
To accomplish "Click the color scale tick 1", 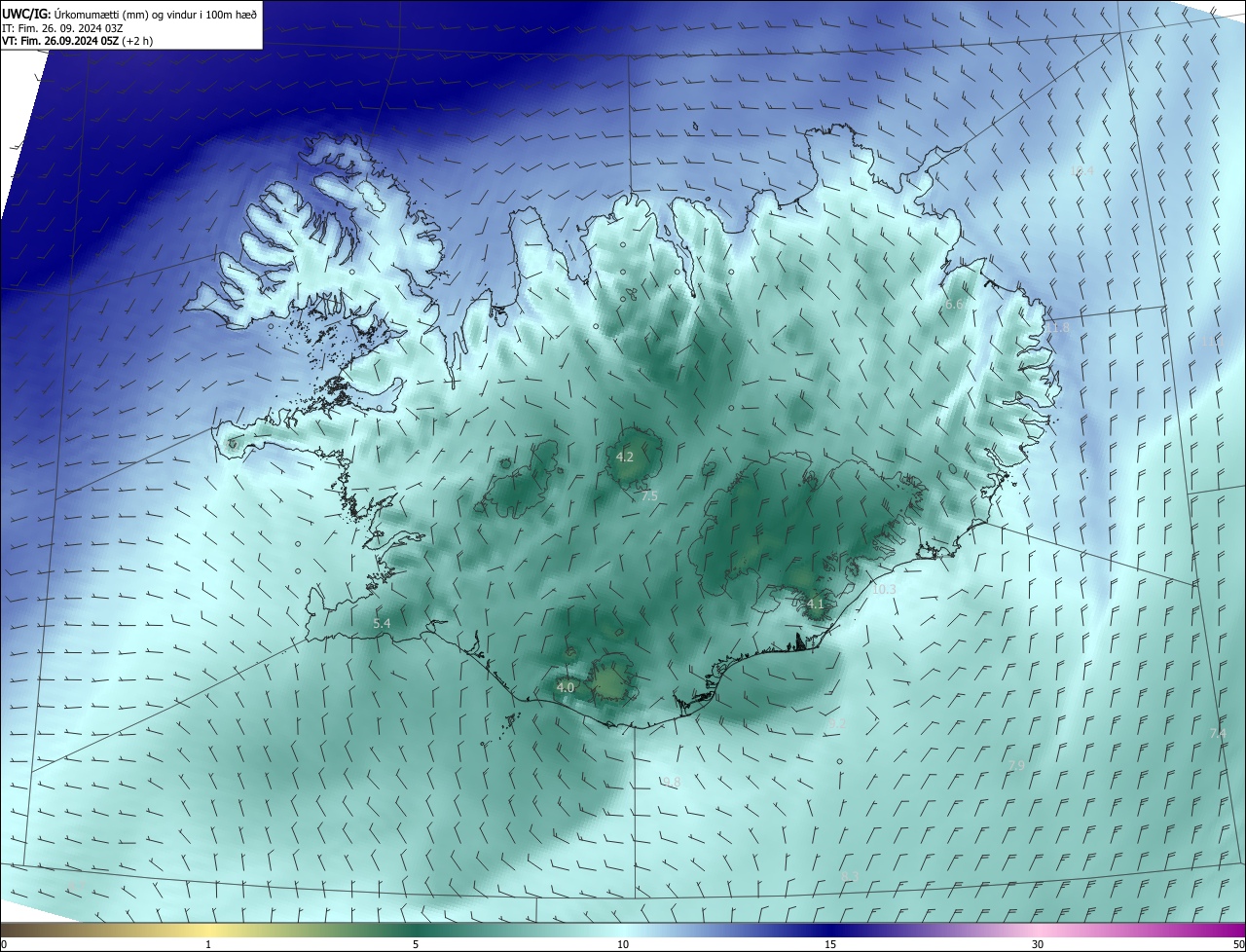I will click(208, 944).
